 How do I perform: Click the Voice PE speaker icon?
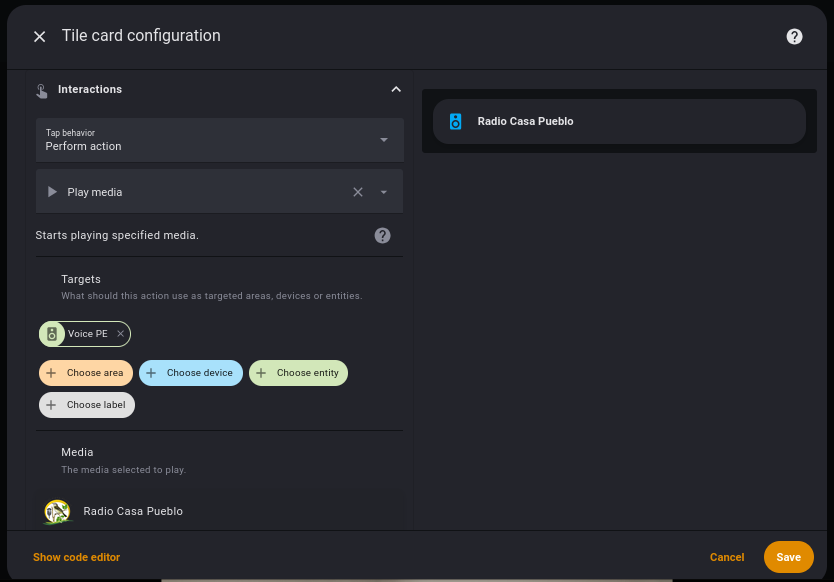(52, 334)
